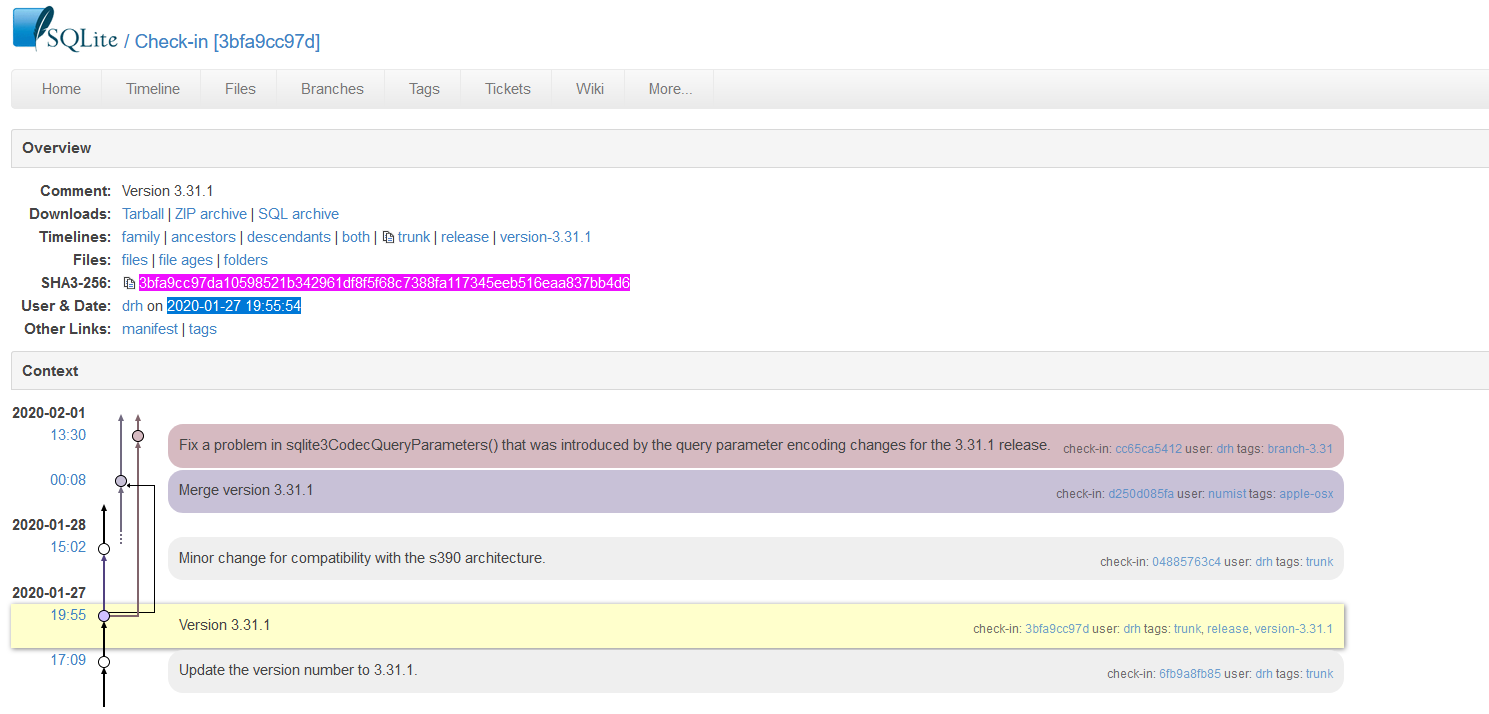Click the copy icon before trunk timeline link
The width and height of the screenshot is (1489, 714).
coord(388,238)
